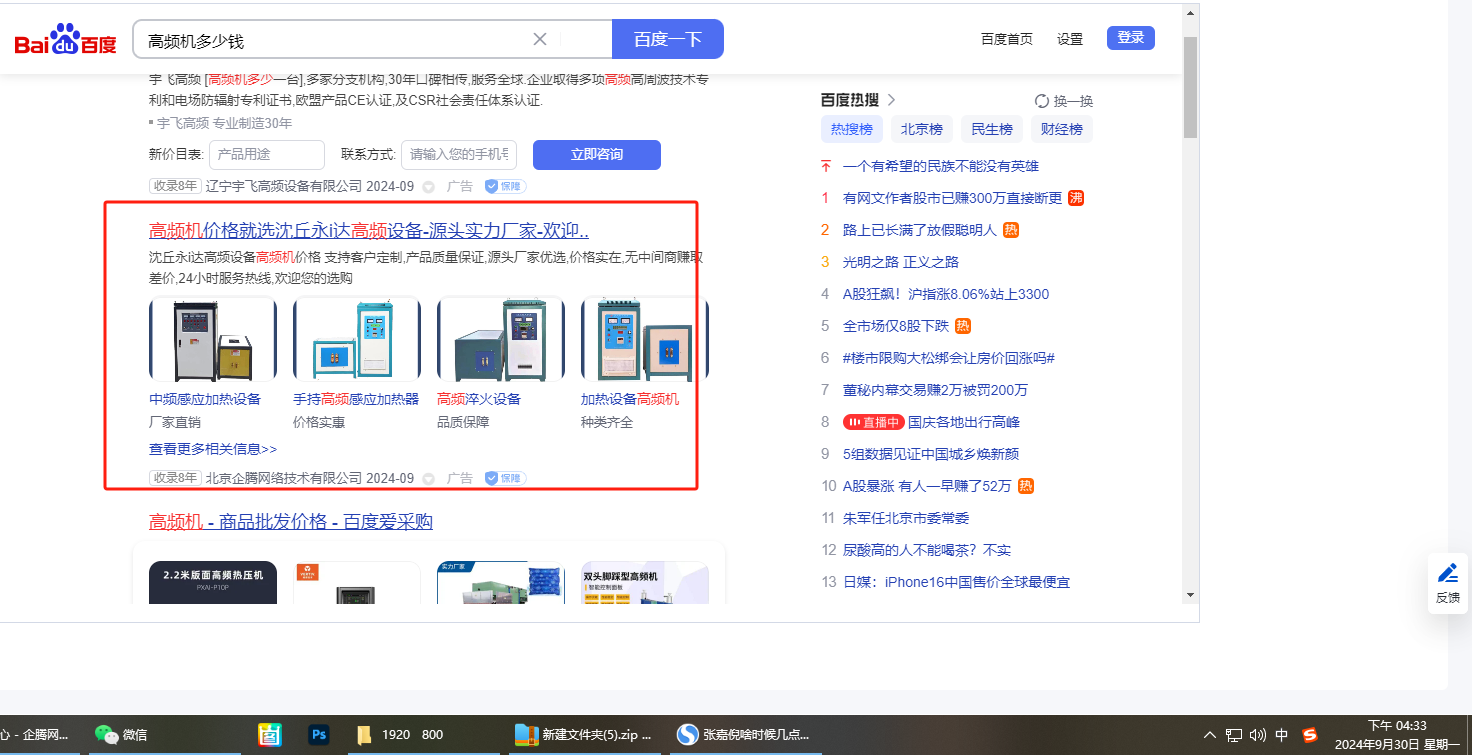Open hot search 董秘内幕交易赚2万被罚200万
The width and height of the screenshot is (1472, 755).
coord(935,390)
